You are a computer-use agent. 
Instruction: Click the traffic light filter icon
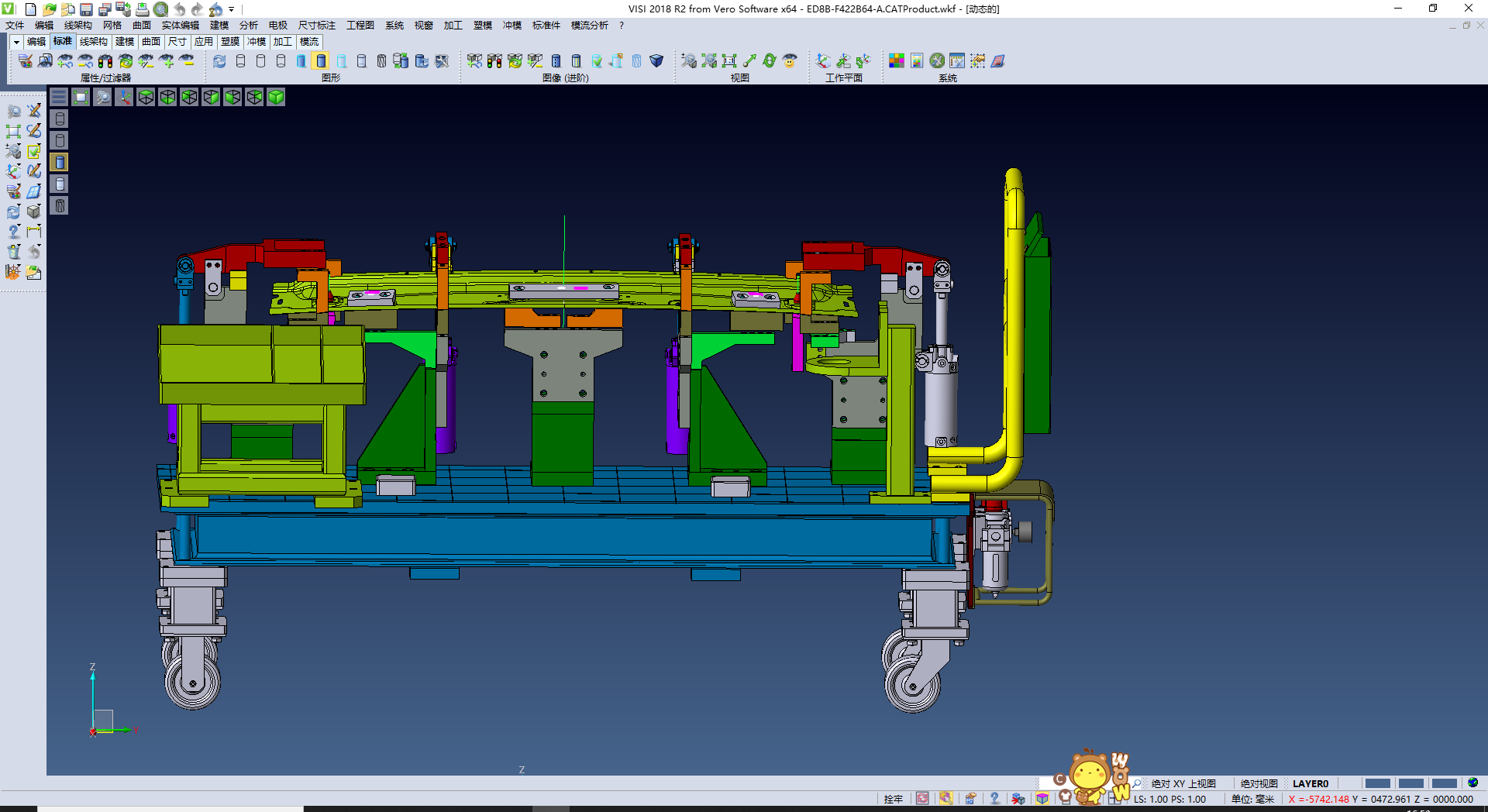(105, 61)
